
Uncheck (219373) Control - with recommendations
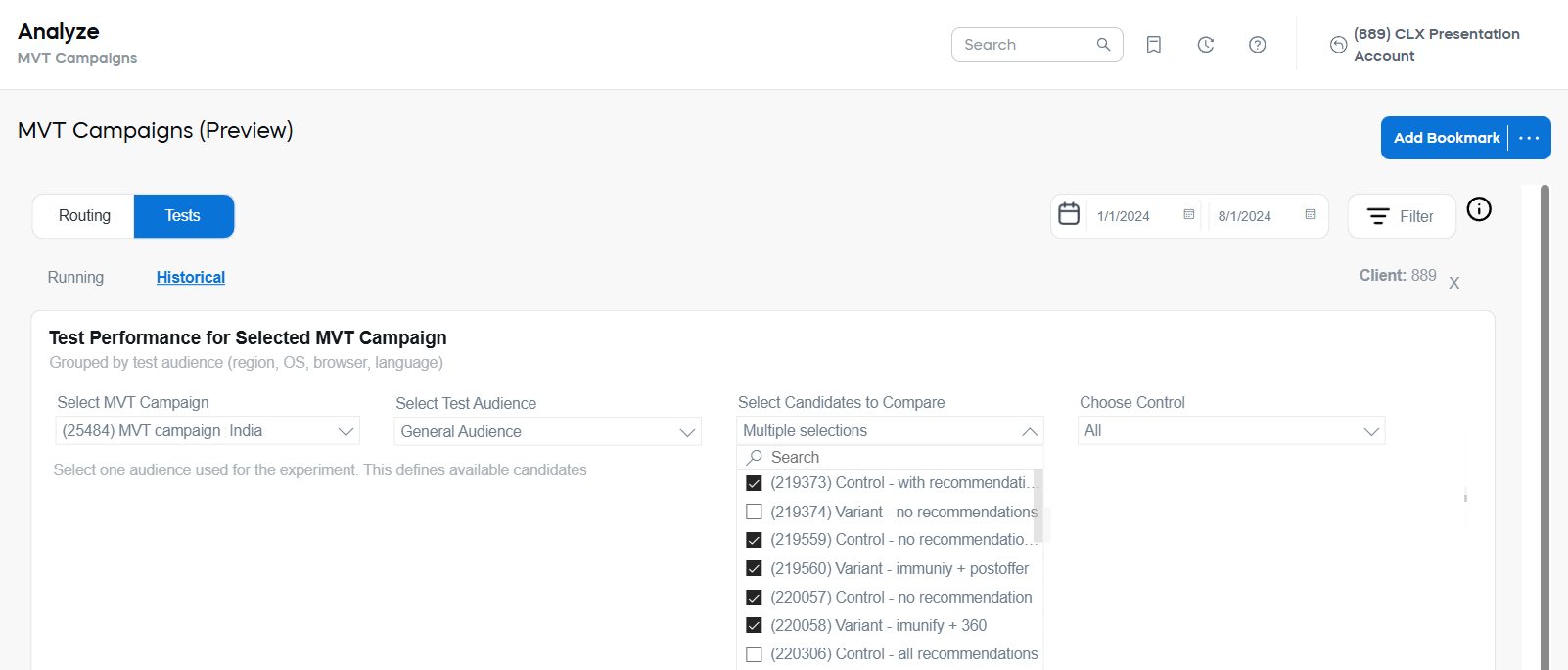click(754, 483)
